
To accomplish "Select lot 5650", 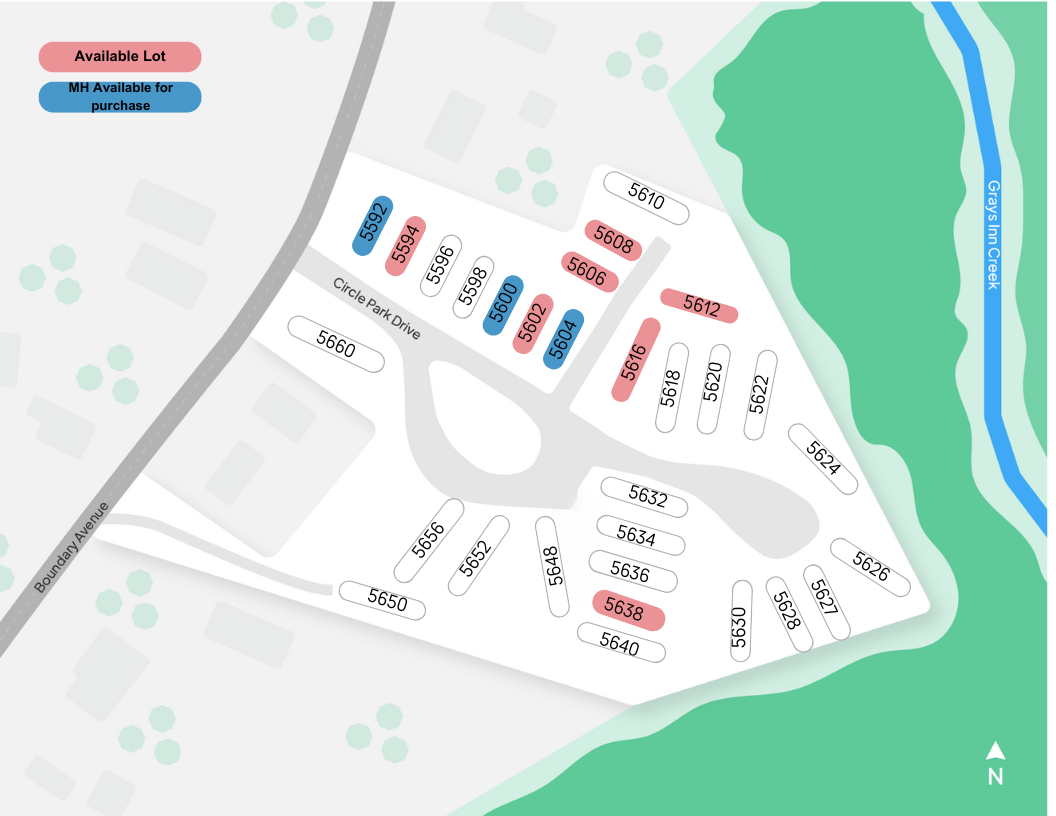I will click(382, 600).
